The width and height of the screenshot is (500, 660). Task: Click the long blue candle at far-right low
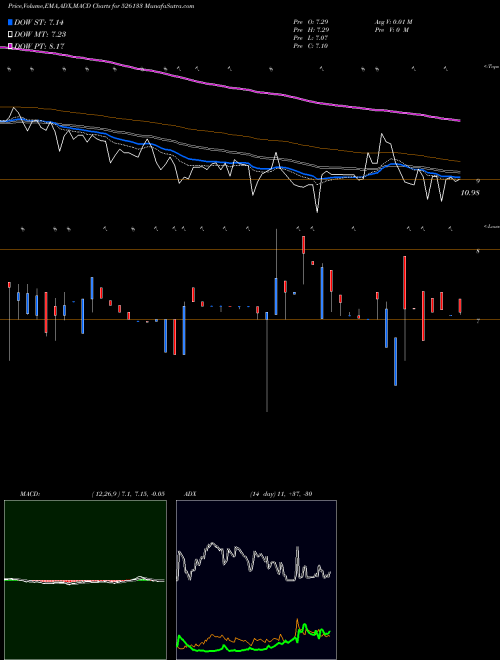(395, 361)
